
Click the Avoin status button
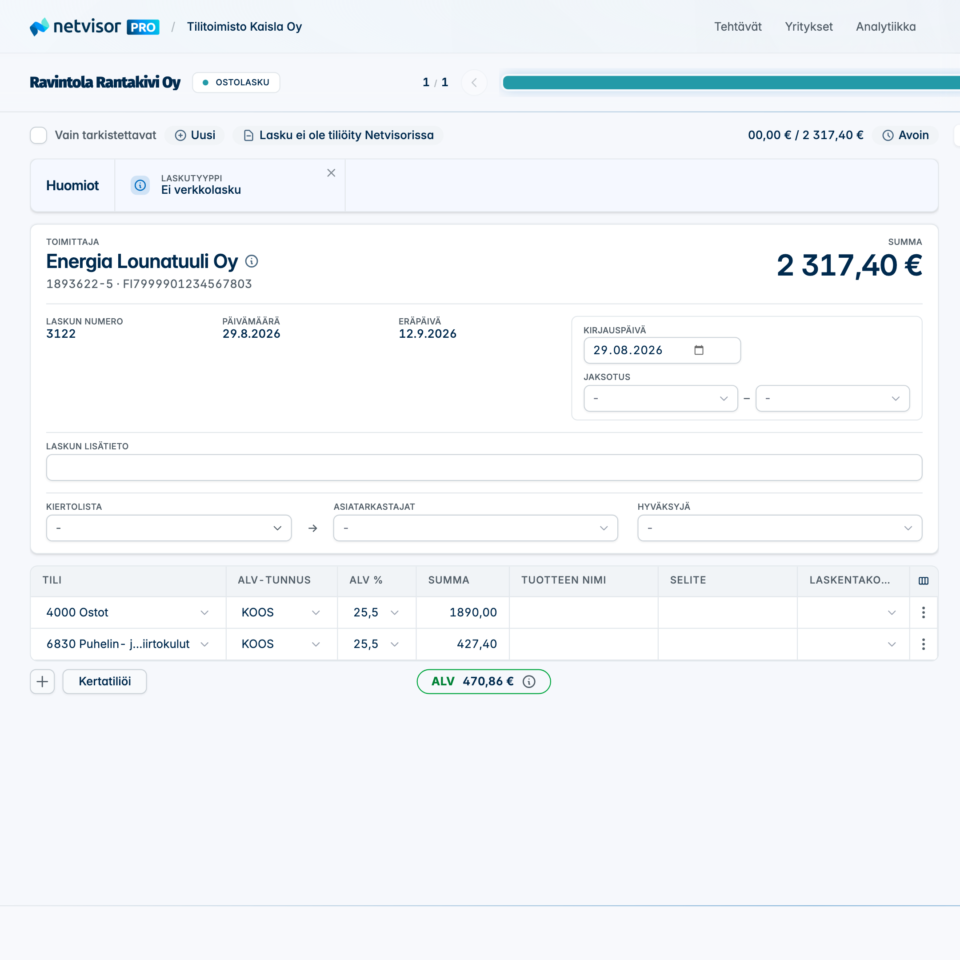click(x=906, y=135)
